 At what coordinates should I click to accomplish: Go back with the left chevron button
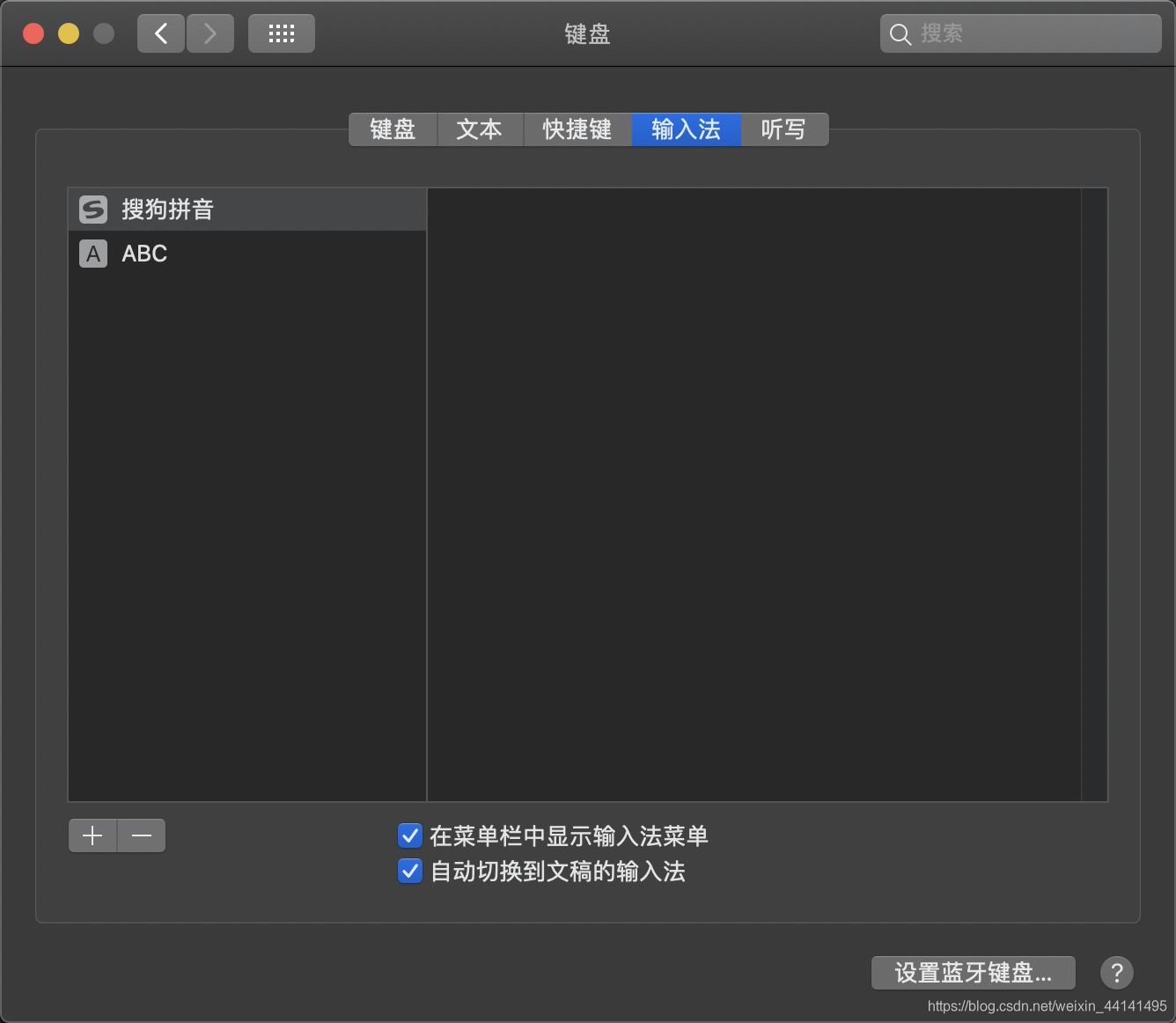coord(161,33)
